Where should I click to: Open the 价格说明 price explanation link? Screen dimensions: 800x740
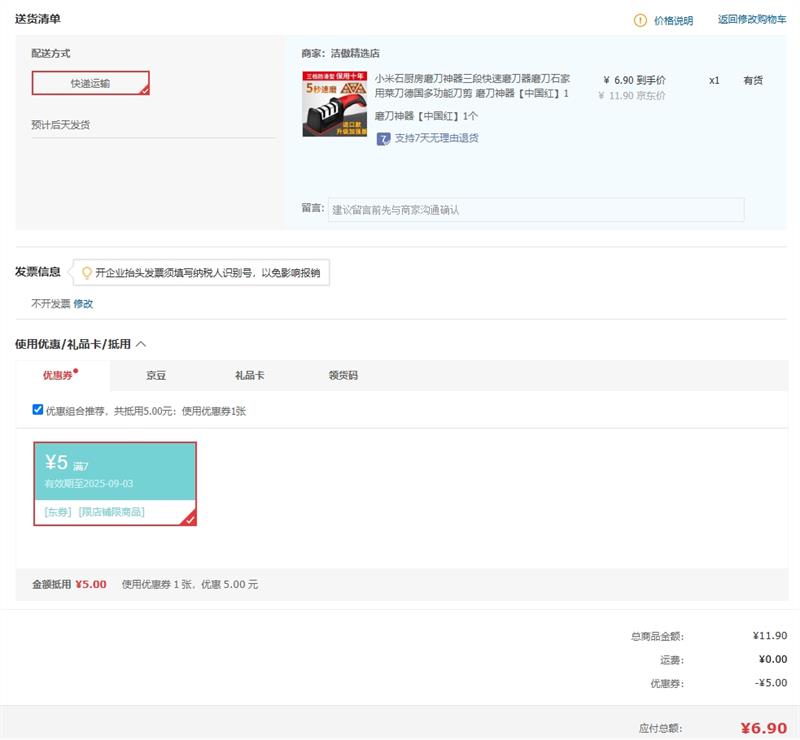point(672,21)
